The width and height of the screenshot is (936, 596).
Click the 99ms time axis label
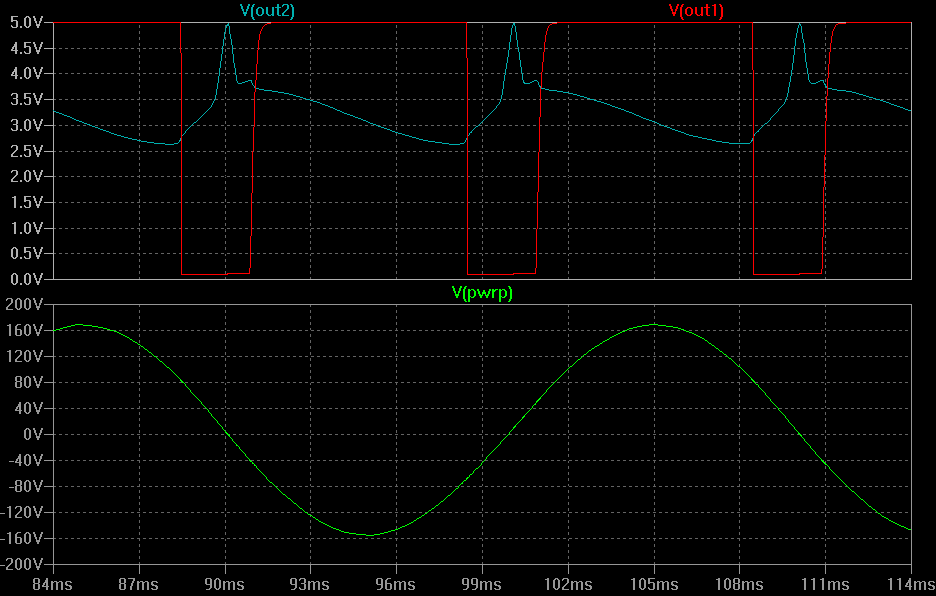click(482, 584)
